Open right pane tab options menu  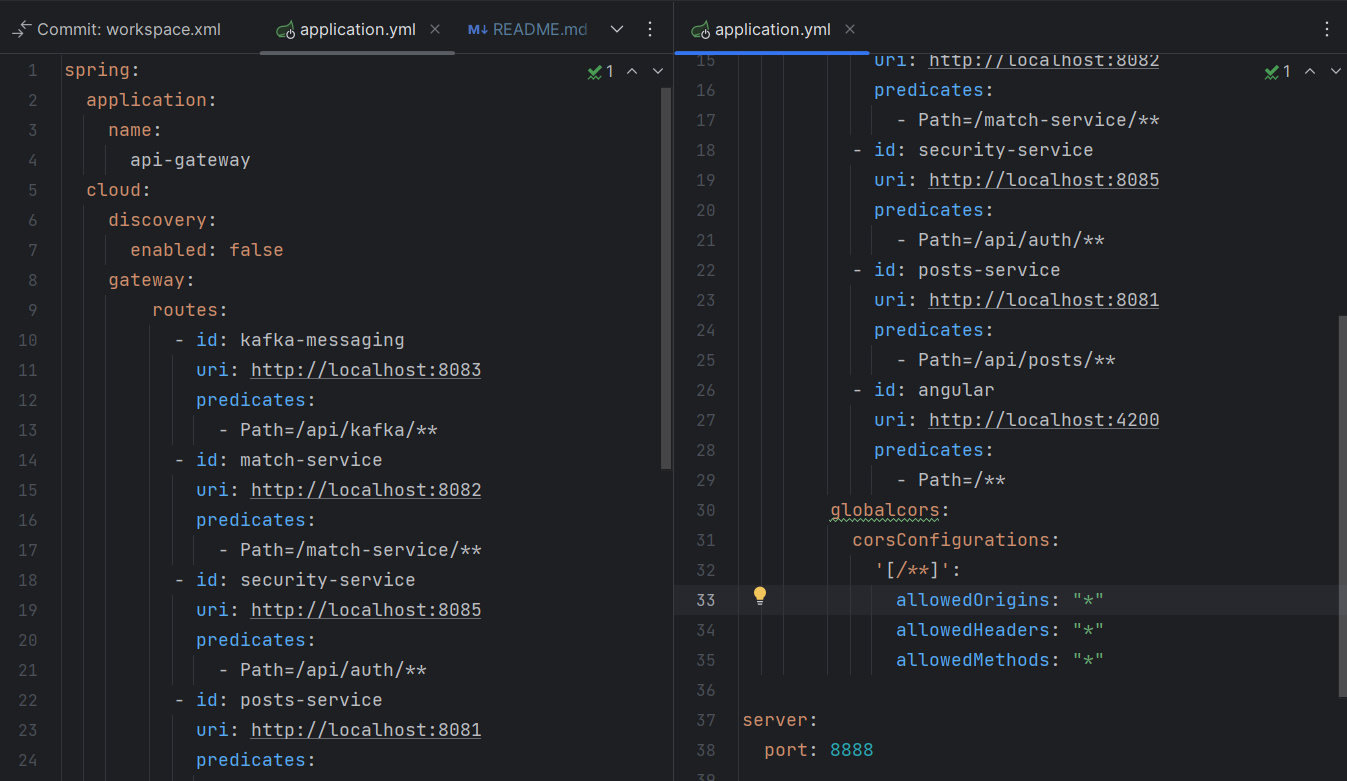(x=1327, y=29)
